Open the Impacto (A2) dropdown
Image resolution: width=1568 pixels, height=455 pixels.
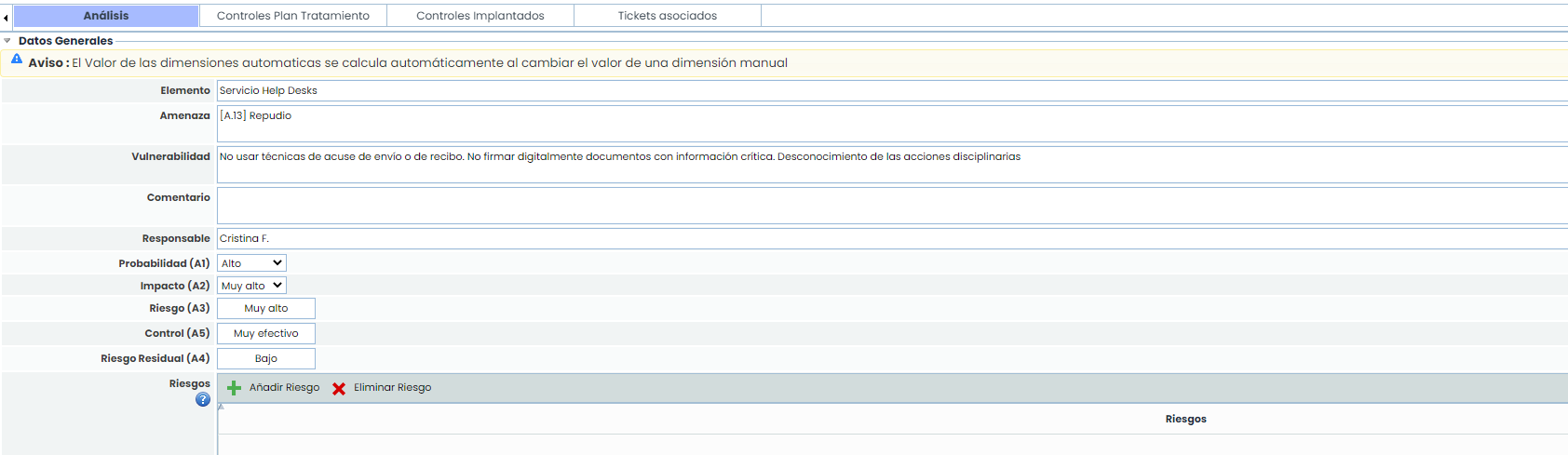tap(251, 286)
